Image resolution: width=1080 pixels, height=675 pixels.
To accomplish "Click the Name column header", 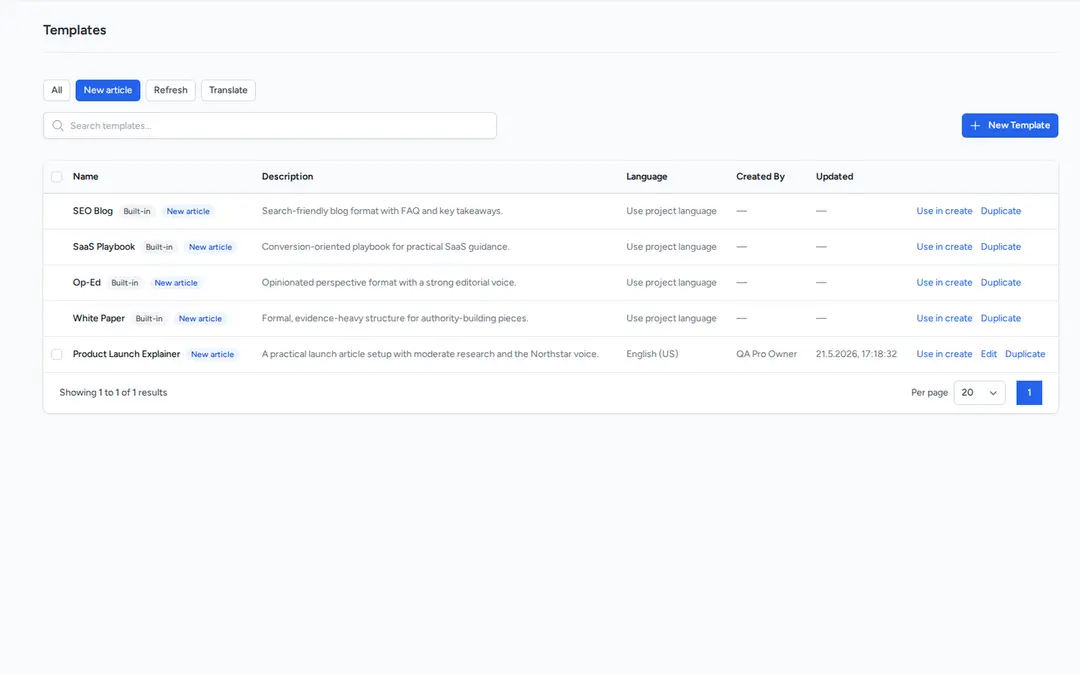I will (x=85, y=176).
